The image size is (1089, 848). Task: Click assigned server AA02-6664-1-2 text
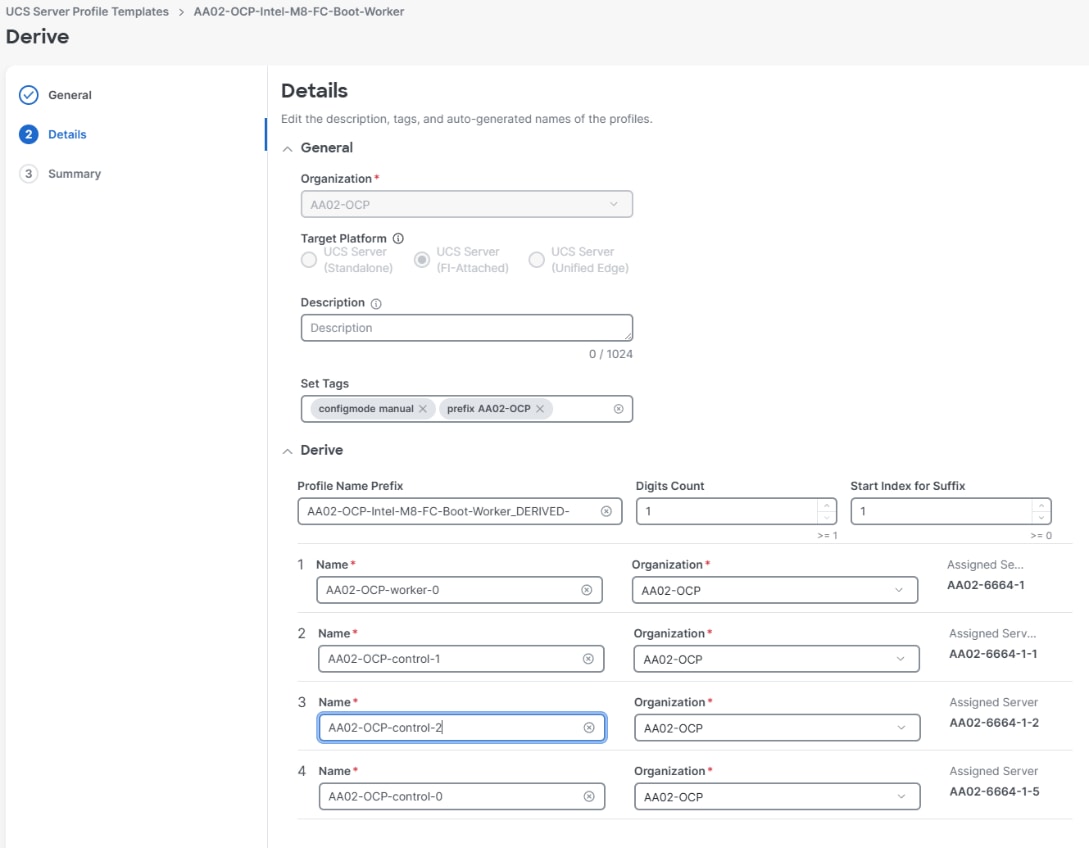point(994,722)
